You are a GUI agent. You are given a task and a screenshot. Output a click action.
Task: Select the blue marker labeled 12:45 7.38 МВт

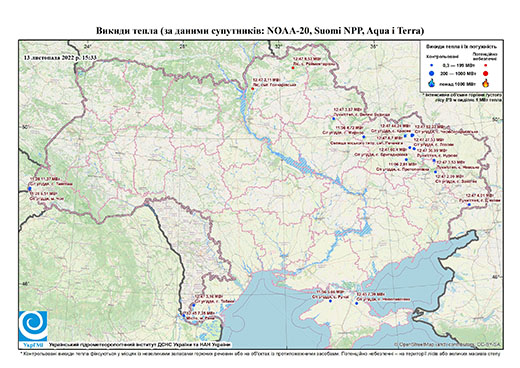pos(356,303)
